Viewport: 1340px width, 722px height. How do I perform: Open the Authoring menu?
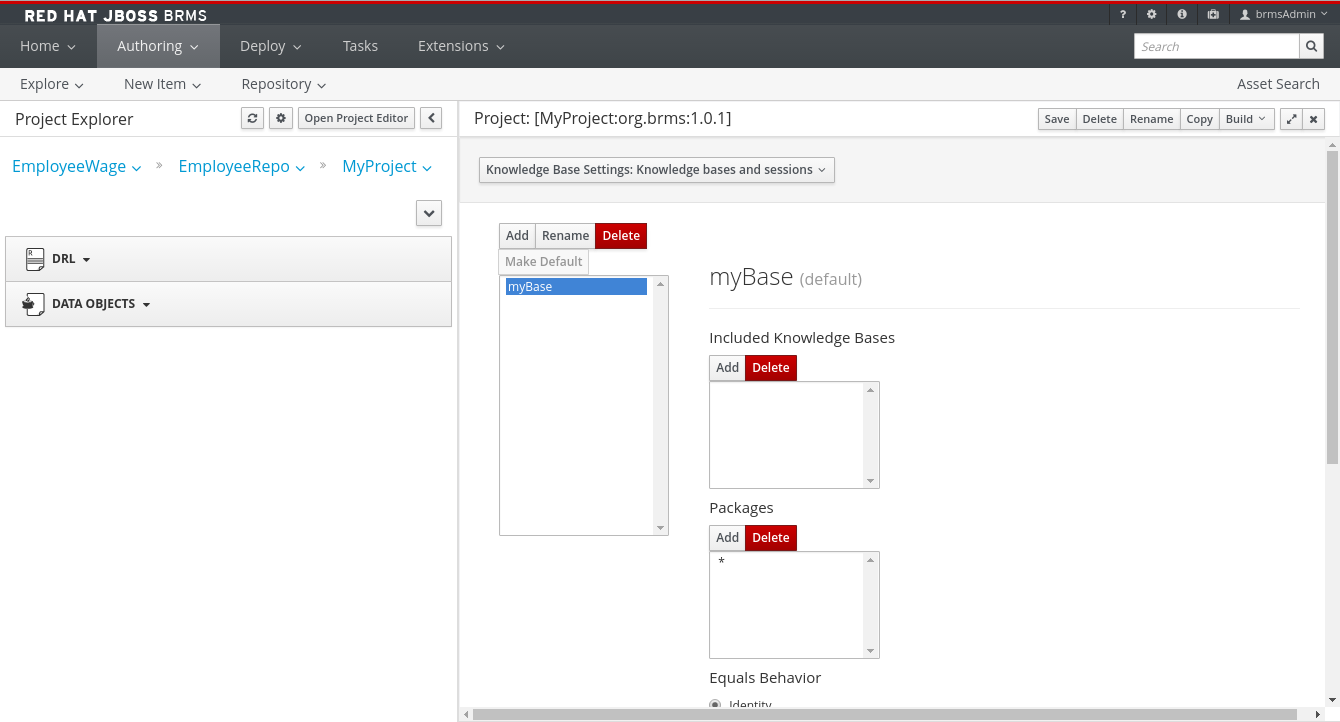coord(158,46)
